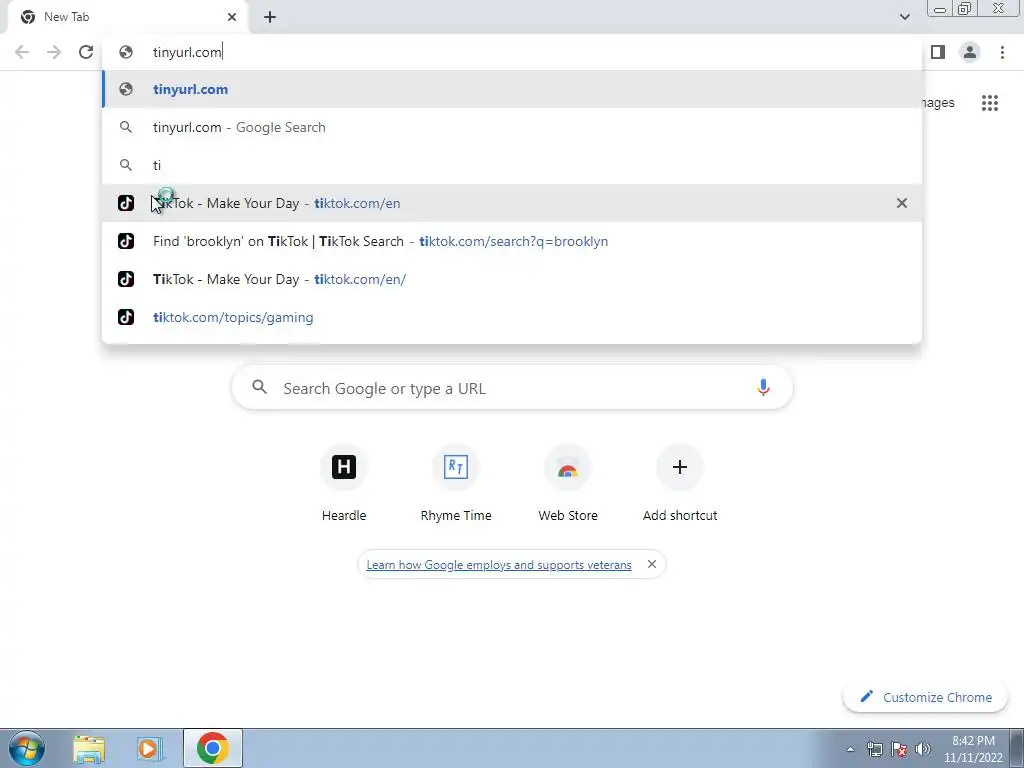This screenshot has width=1024, height=768.
Task: Open the Chrome three-dot menu
Action: pyautogui.click(x=1002, y=52)
